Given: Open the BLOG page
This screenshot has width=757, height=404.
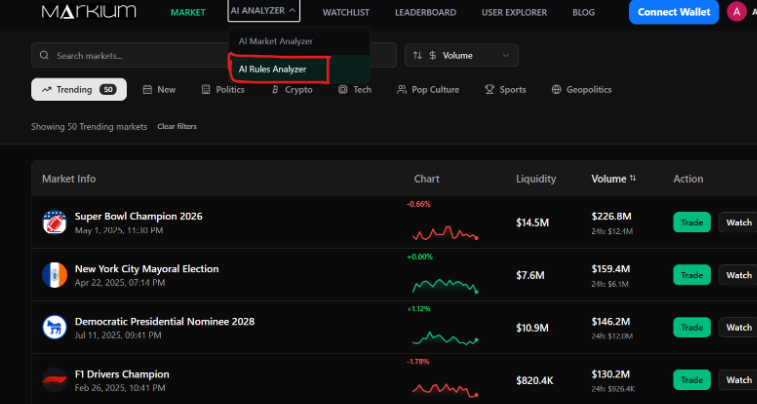Looking at the screenshot, I should 584,13.
